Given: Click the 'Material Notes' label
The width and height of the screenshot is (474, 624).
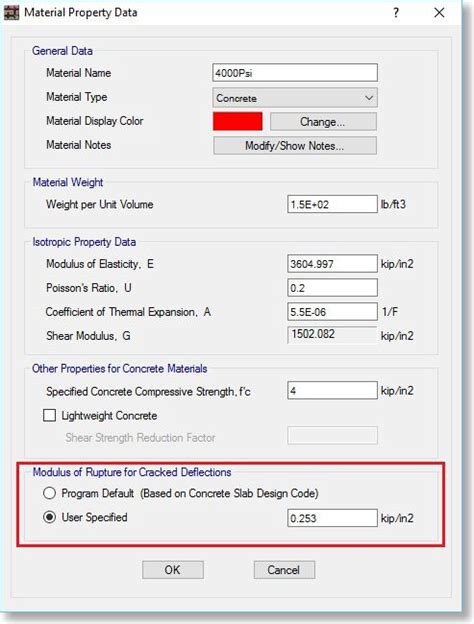Looking at the screenshot, I should coord(78,145).
